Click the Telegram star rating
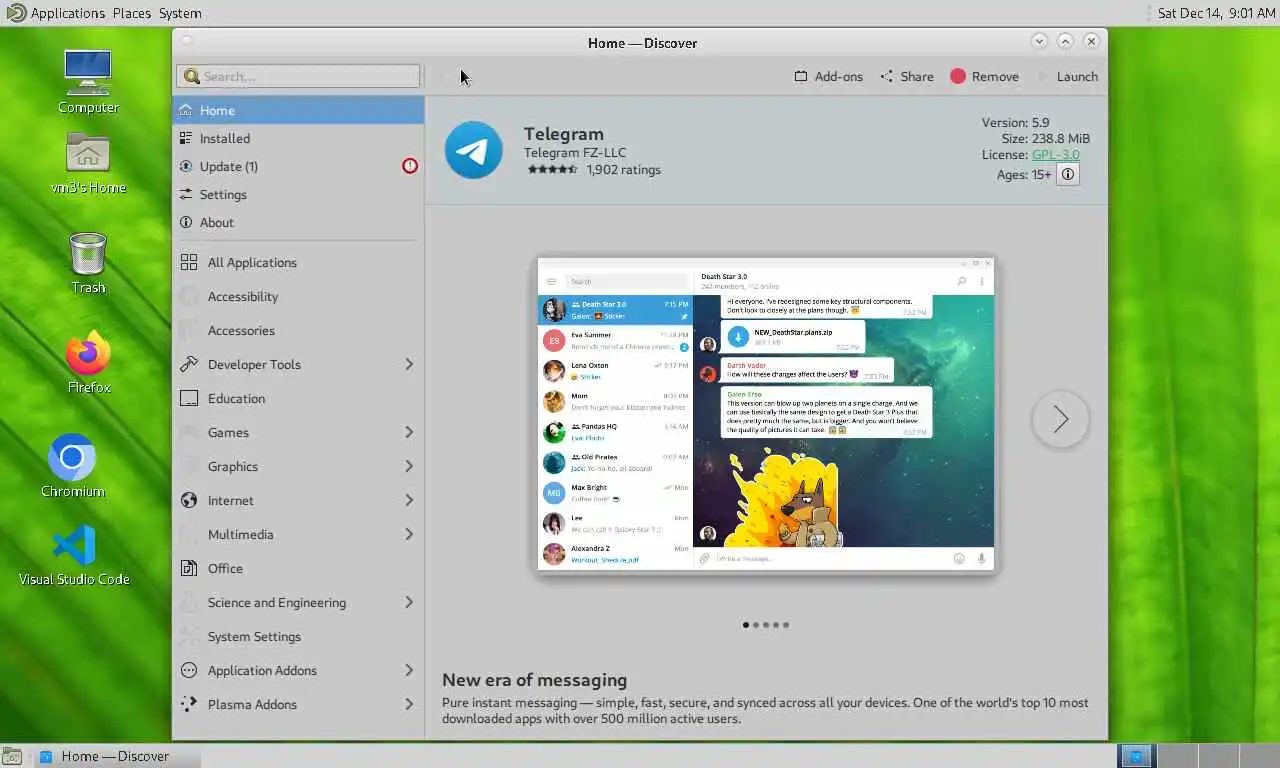Image resolution: width=1280 pixels, height=768 pixels. coord(552,169)
